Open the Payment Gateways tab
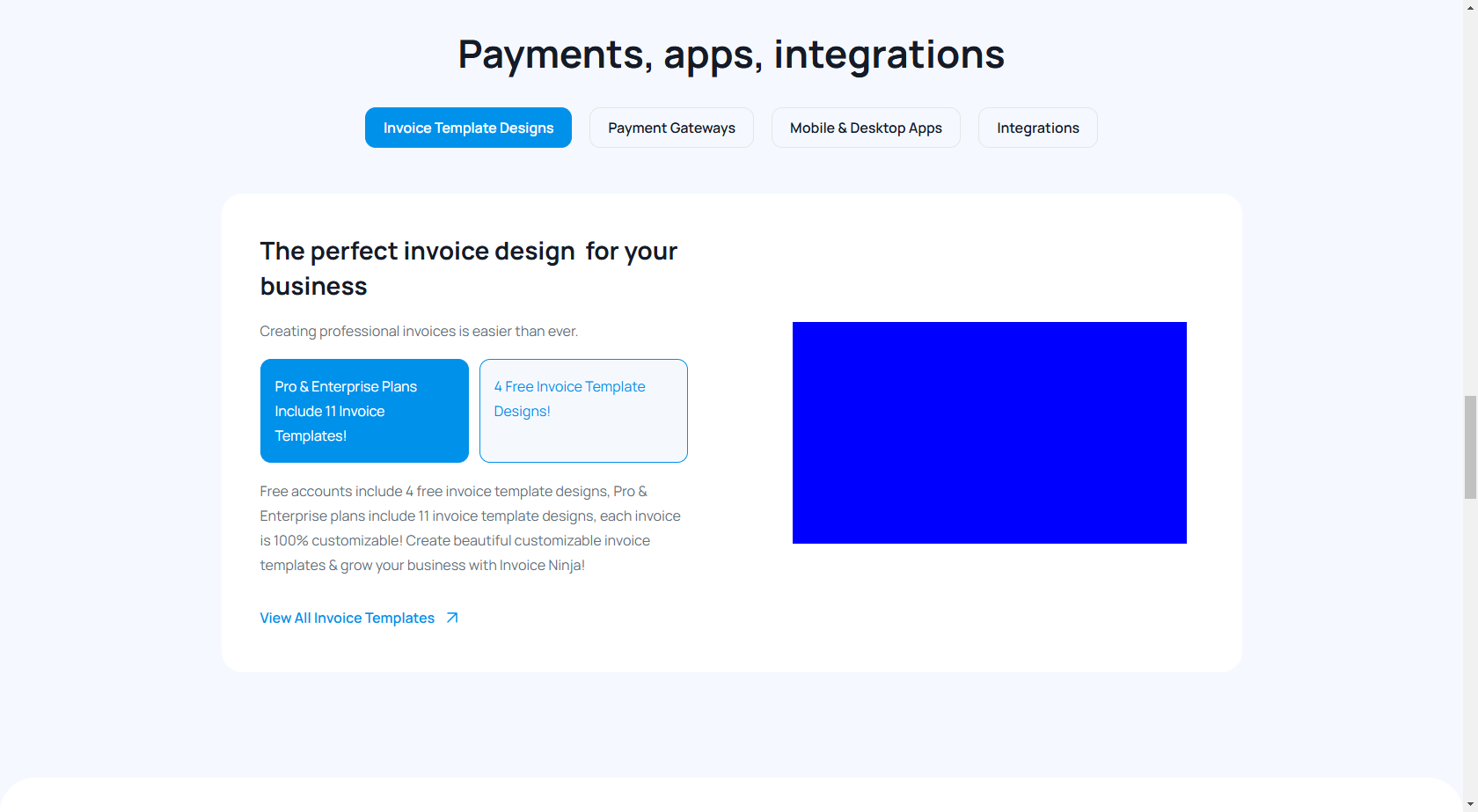 click(x=671, y=128)
